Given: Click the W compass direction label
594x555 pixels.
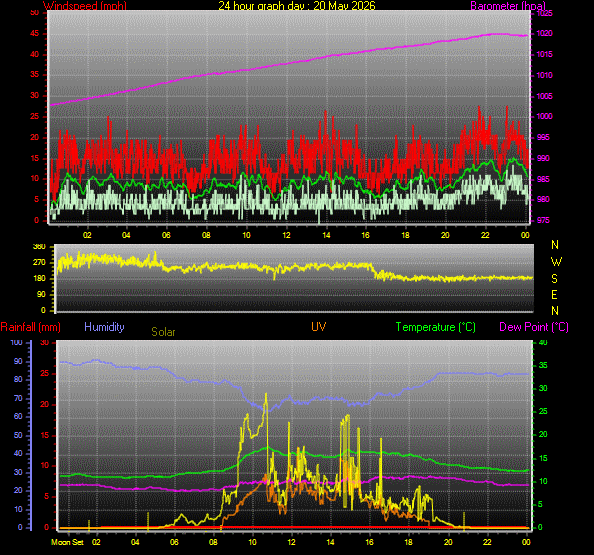Looking at the screenshot, I should pos(556,262).
